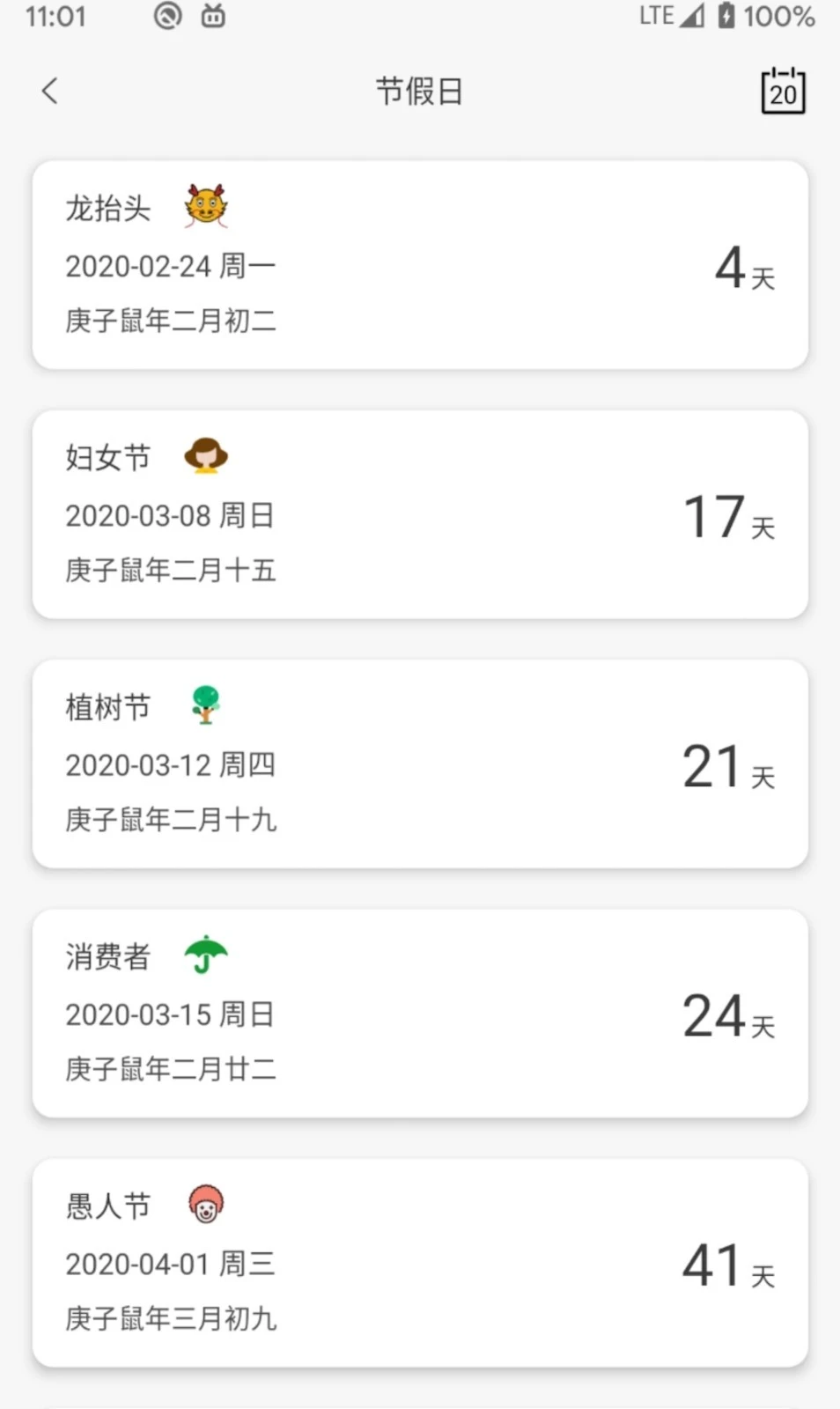
Task: Tap the dragon head icon for 龙抬头
Action: [x=206, y=207]
